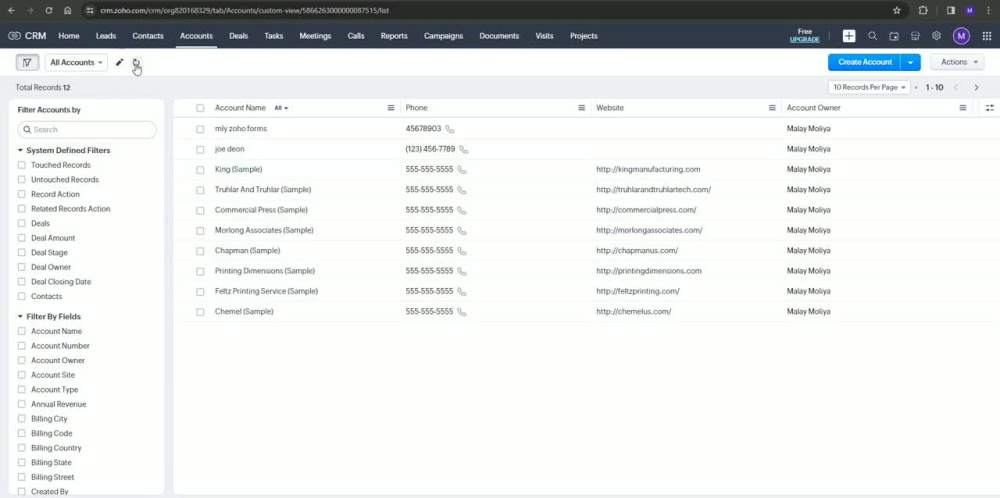Refresh the accounts list view

[x=136, y=62]
